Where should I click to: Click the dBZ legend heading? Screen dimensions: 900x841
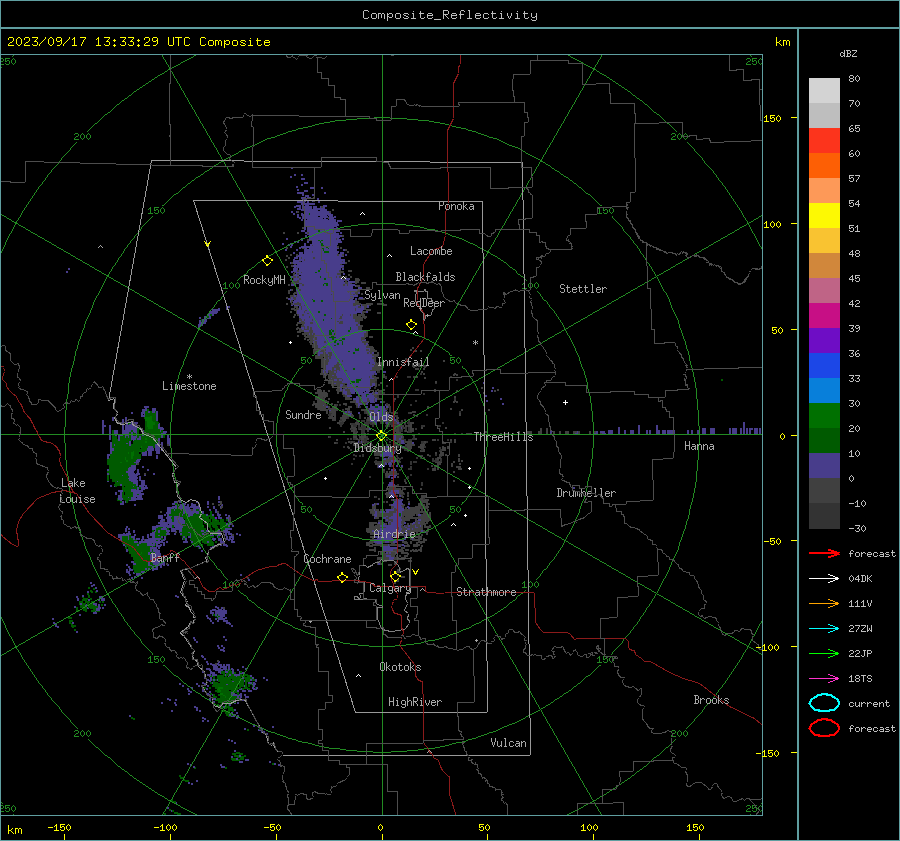[x=848, y=53]
